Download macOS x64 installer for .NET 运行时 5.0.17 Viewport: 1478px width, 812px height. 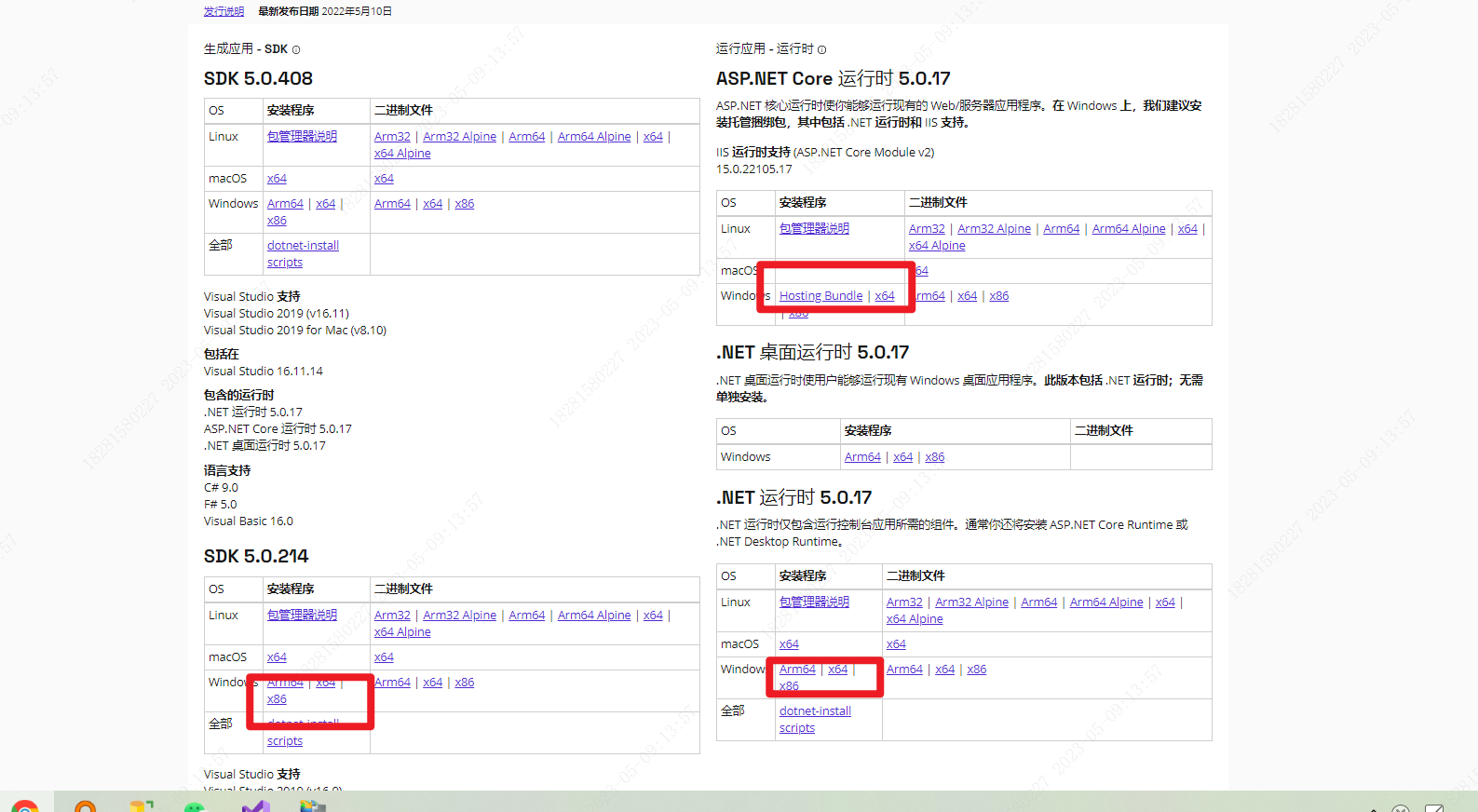tap(789, 643)
